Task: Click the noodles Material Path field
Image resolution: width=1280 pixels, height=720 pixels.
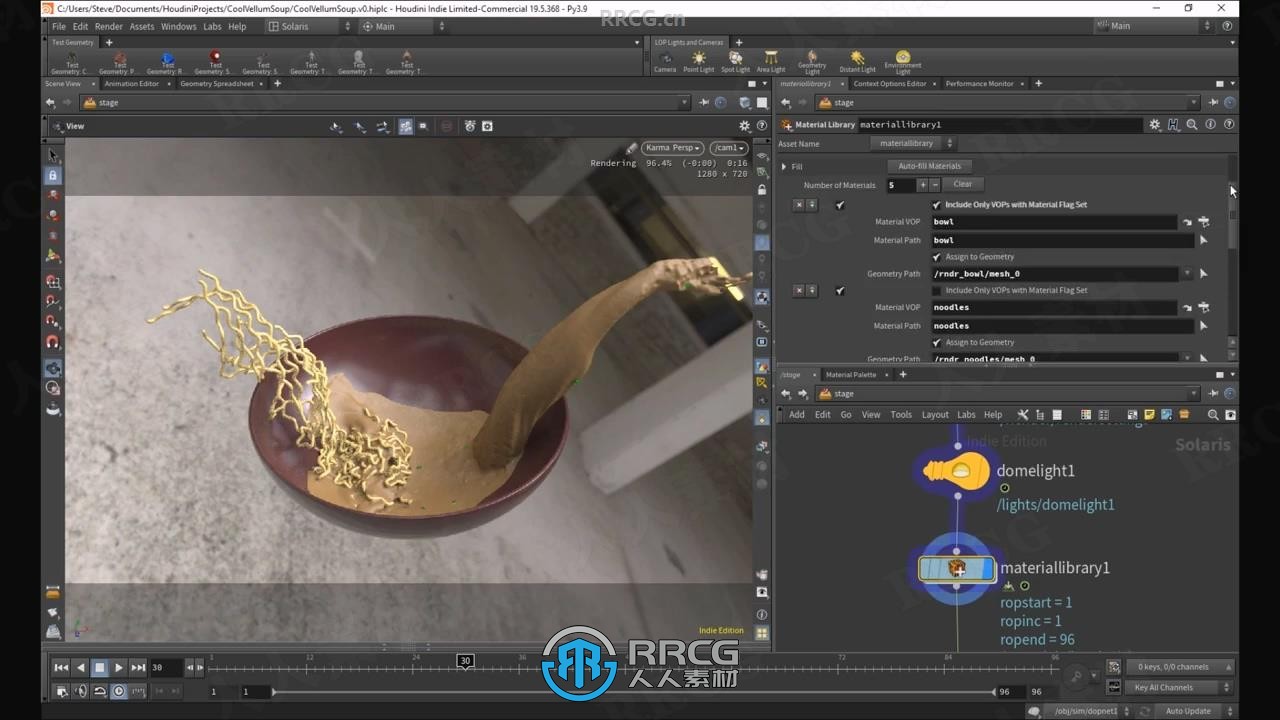Action: (1062, 326)
